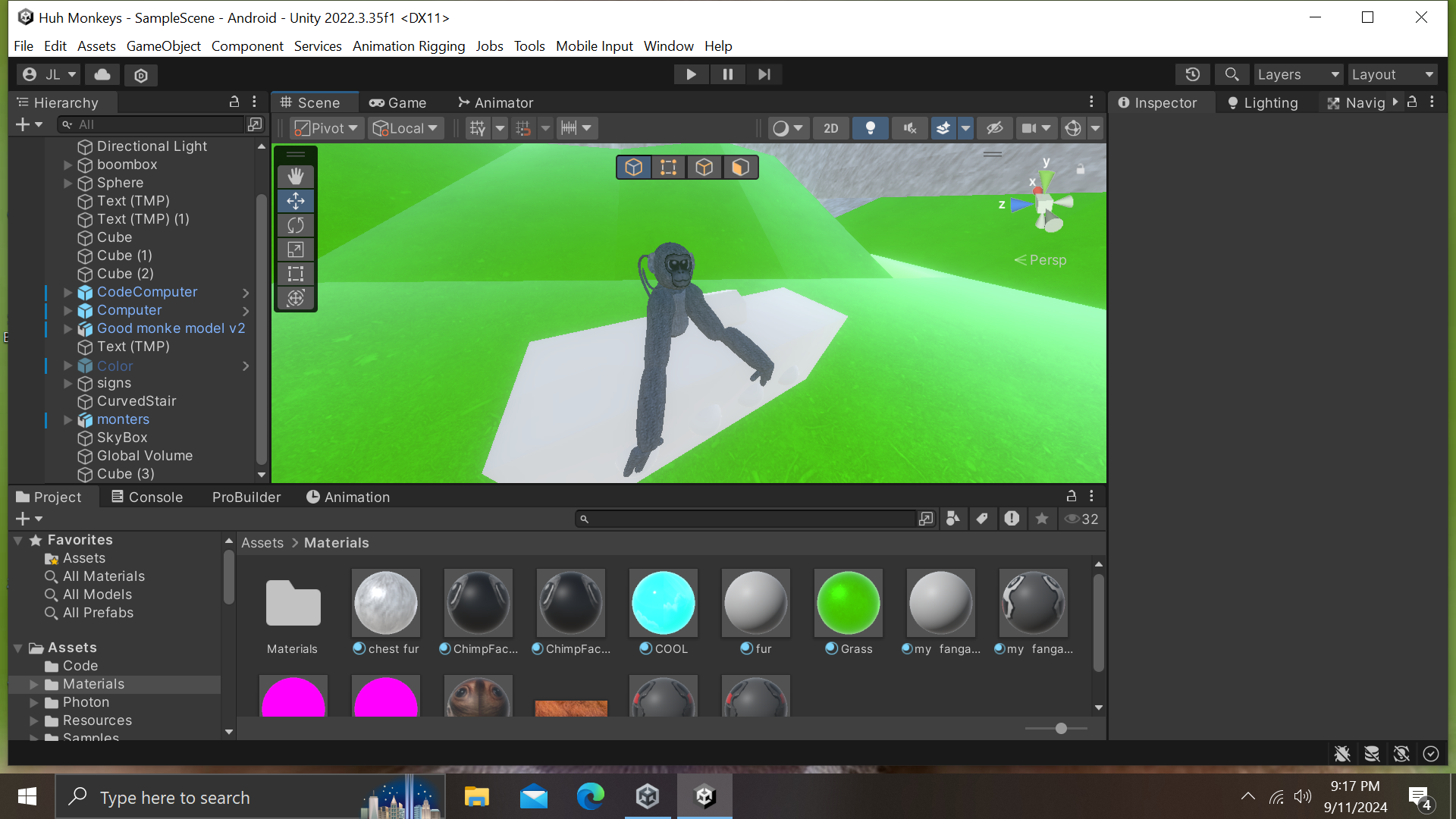This screenshot has width=1456, height=819.
Task: Click Assets in the breadcrumb path
Action: (x=262, y=543)
